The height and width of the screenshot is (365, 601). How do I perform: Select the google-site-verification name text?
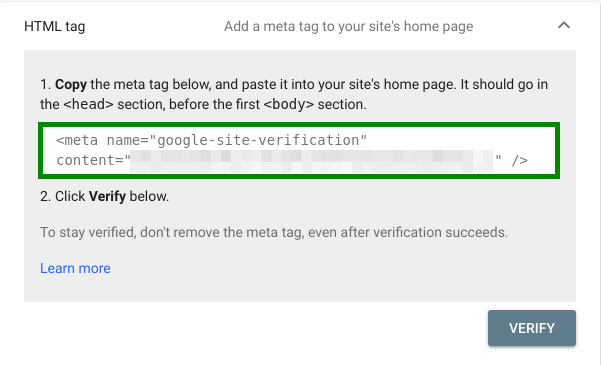click(258, 141)
